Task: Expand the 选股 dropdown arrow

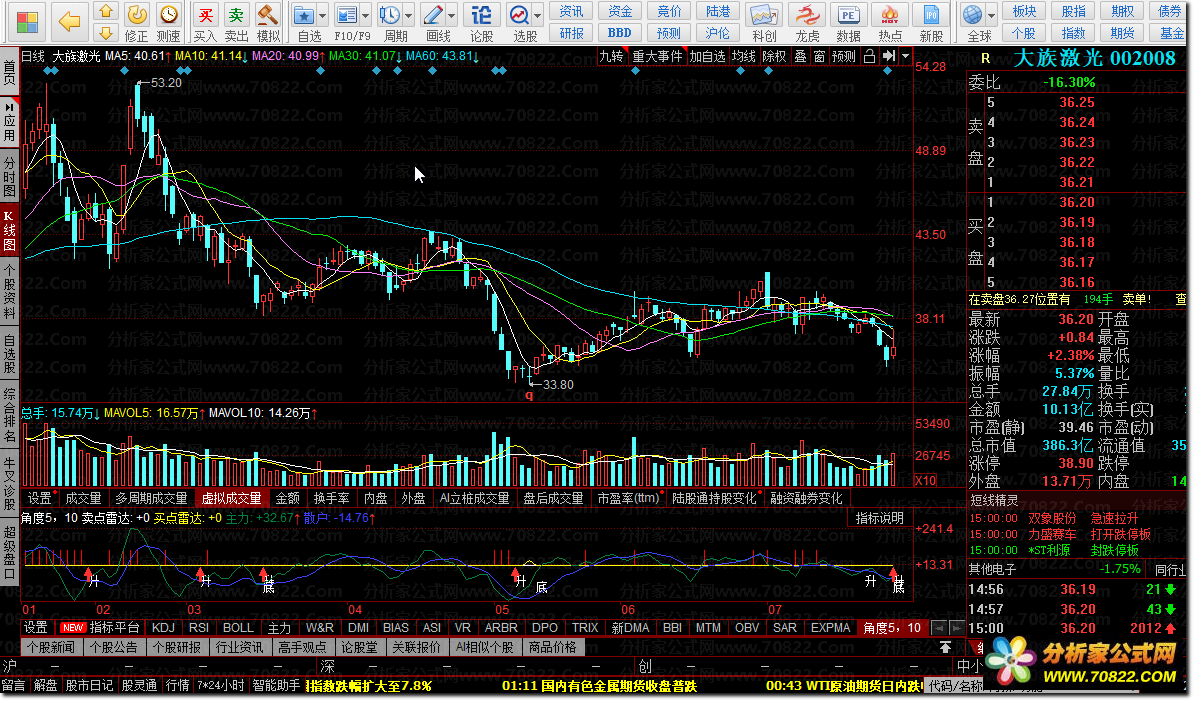Action: click(x=538, y=15)
